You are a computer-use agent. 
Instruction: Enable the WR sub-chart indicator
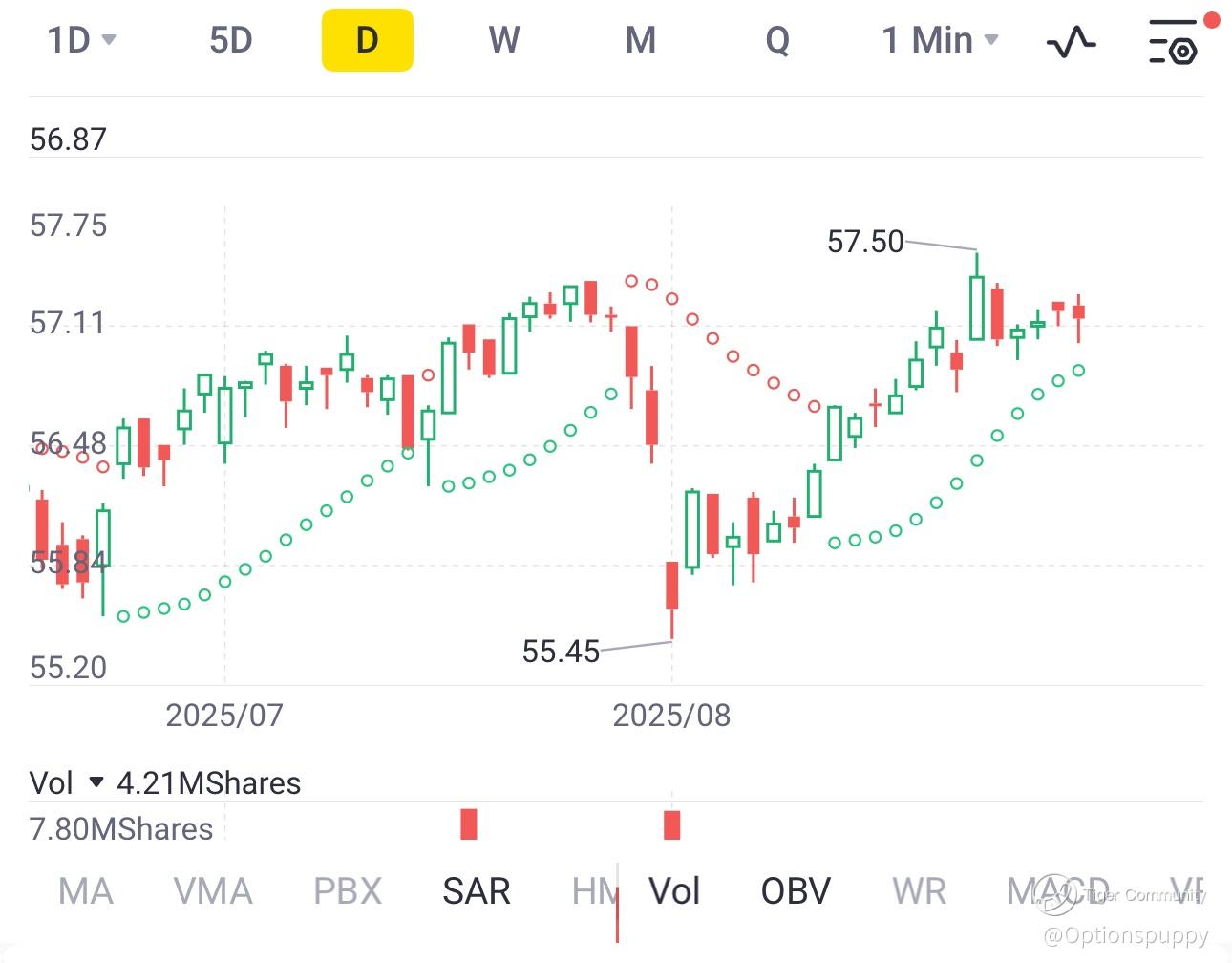pos(919,891)
